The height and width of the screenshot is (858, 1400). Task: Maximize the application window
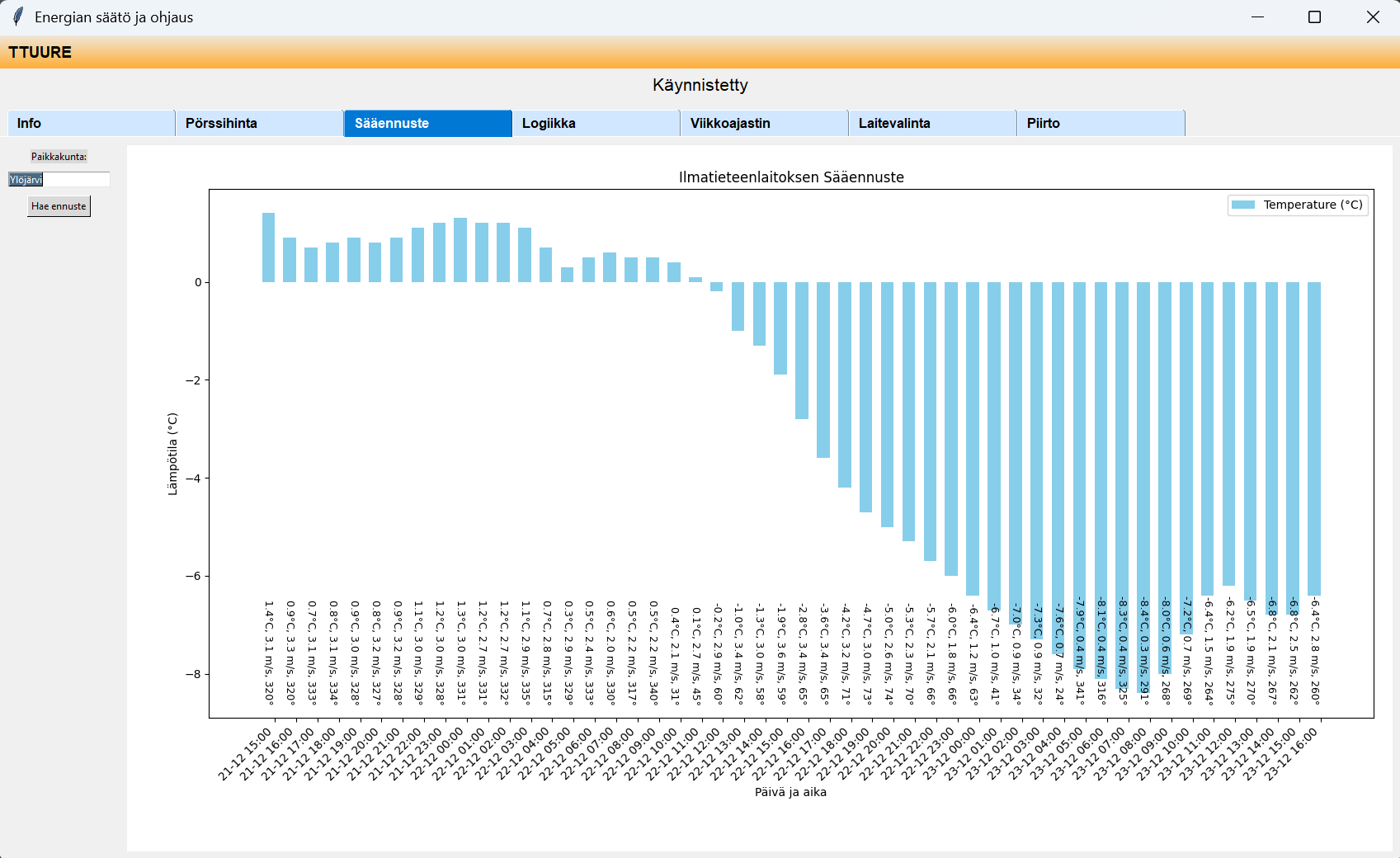click(x=1315, y=17)
